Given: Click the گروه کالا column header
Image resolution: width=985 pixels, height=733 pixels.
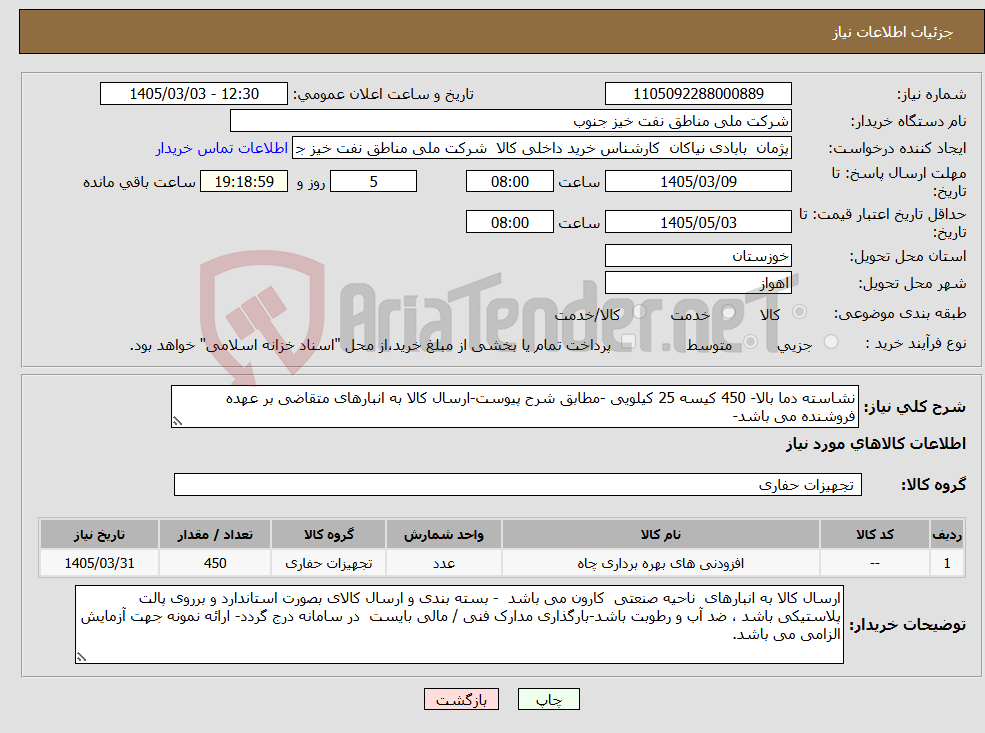Looking at the screenshot, I should [329, 535].
